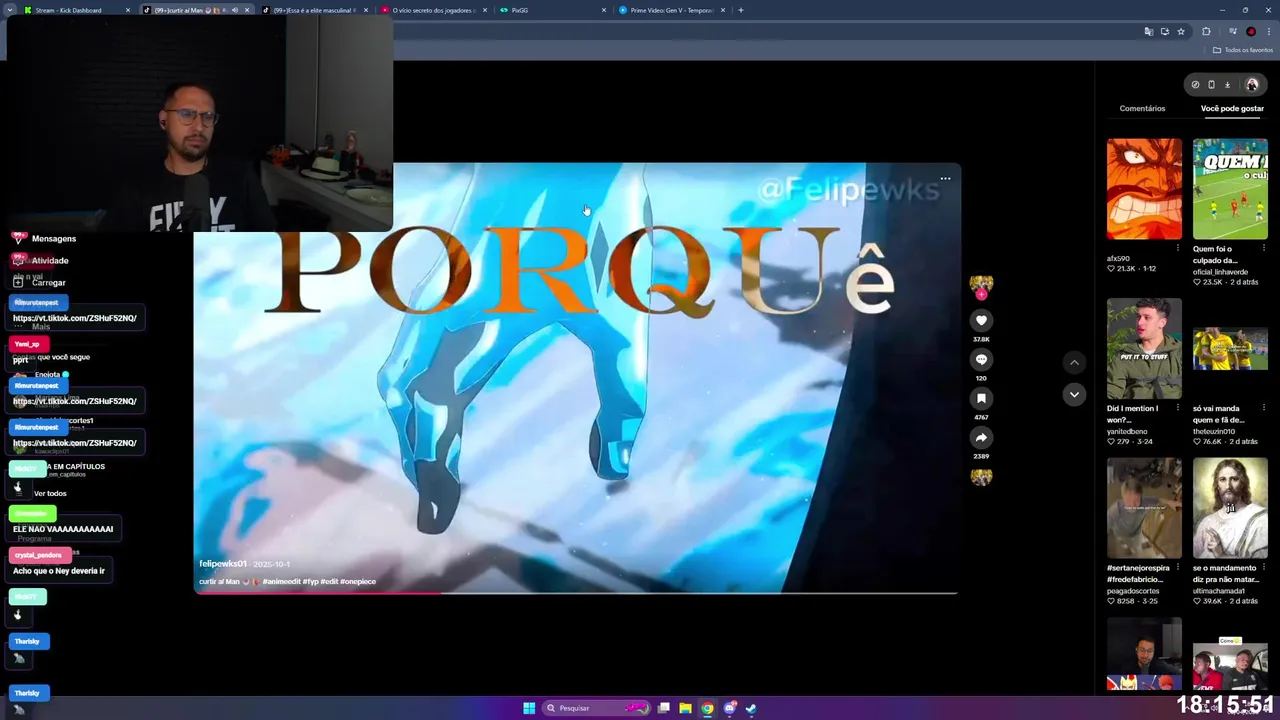Open peagadoscortes profile name

pyautogui.click(x=1133, y=591)
